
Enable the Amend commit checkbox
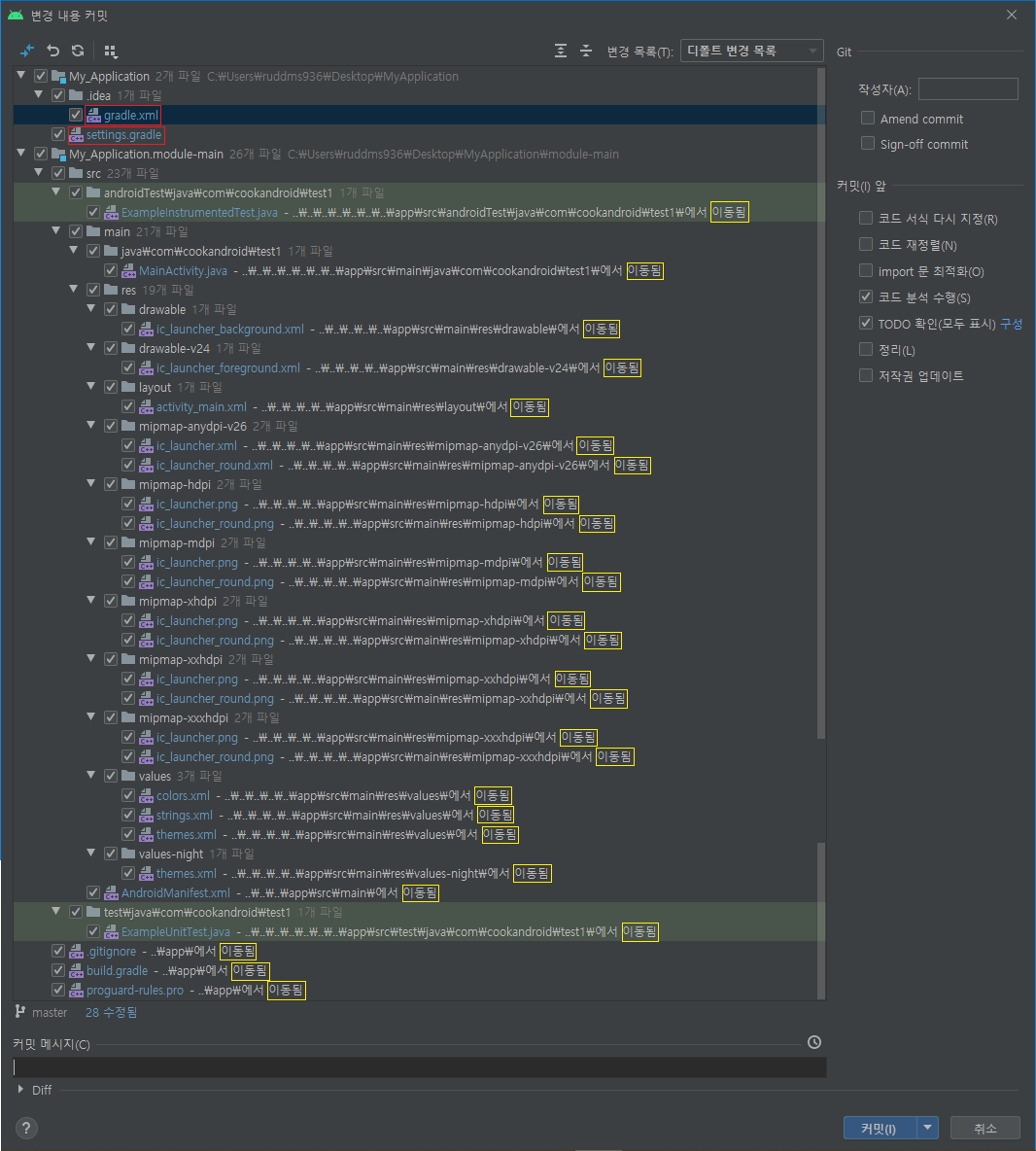[868, 119]
